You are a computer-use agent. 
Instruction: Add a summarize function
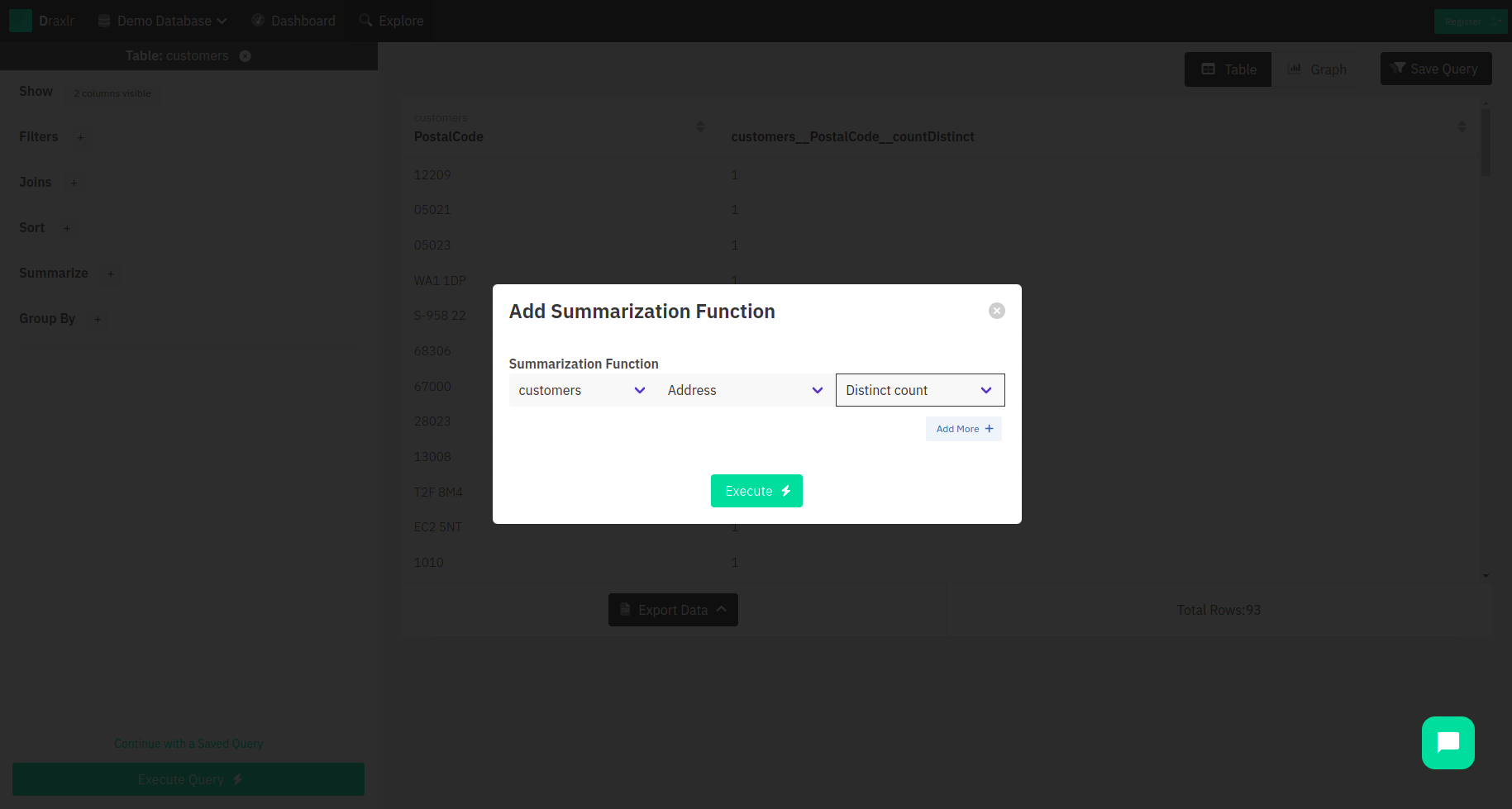(111, 274)
